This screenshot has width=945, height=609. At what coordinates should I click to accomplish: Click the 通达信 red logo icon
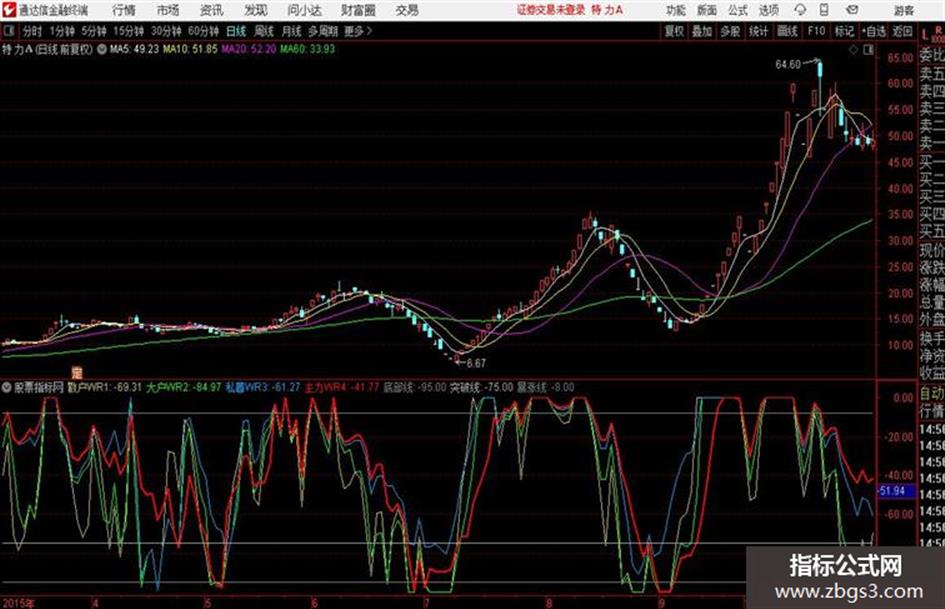pos(8,10)
